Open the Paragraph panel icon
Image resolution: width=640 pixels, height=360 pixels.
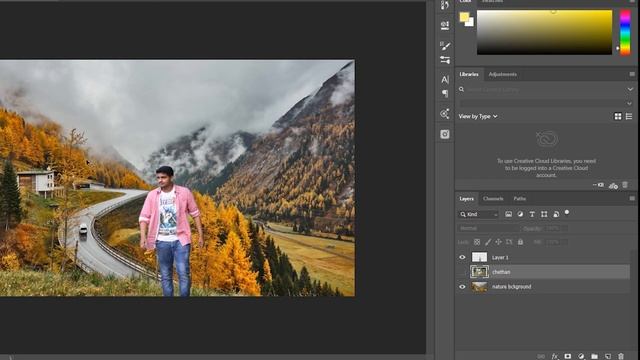445,93
